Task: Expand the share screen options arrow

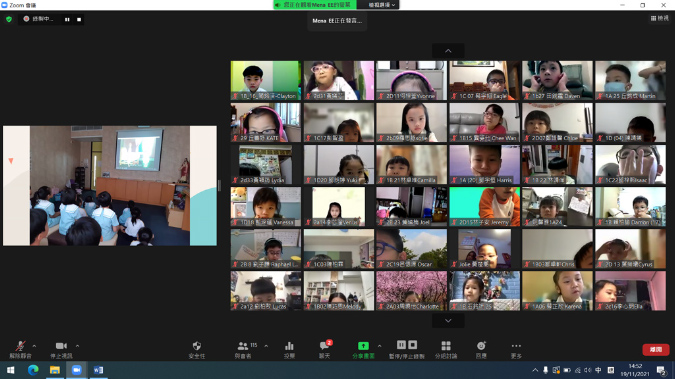Action: (379, 345)
